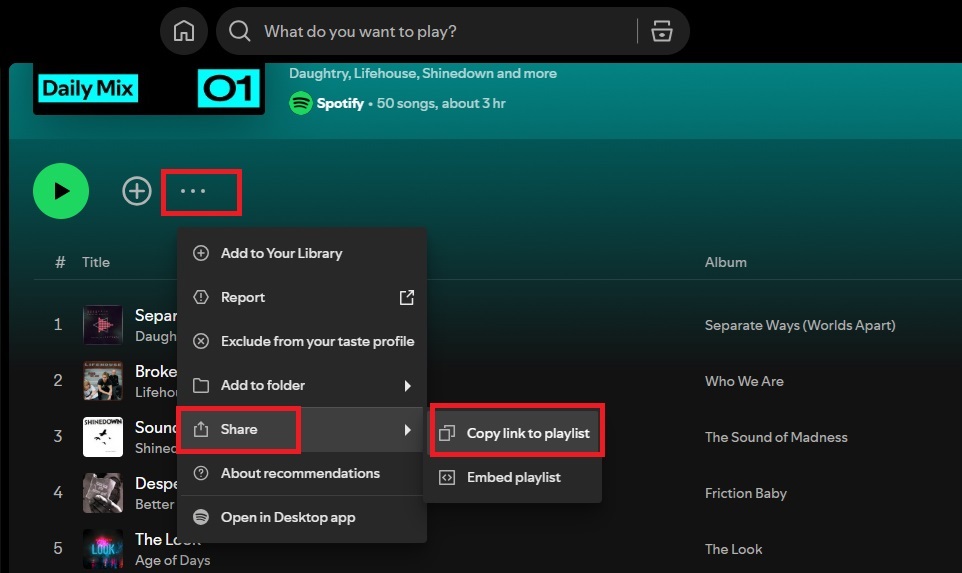This screenshot has height=573, width=962.
Task: Click the plus icon beside Add to Your Library
Action: tap(201, 253)
